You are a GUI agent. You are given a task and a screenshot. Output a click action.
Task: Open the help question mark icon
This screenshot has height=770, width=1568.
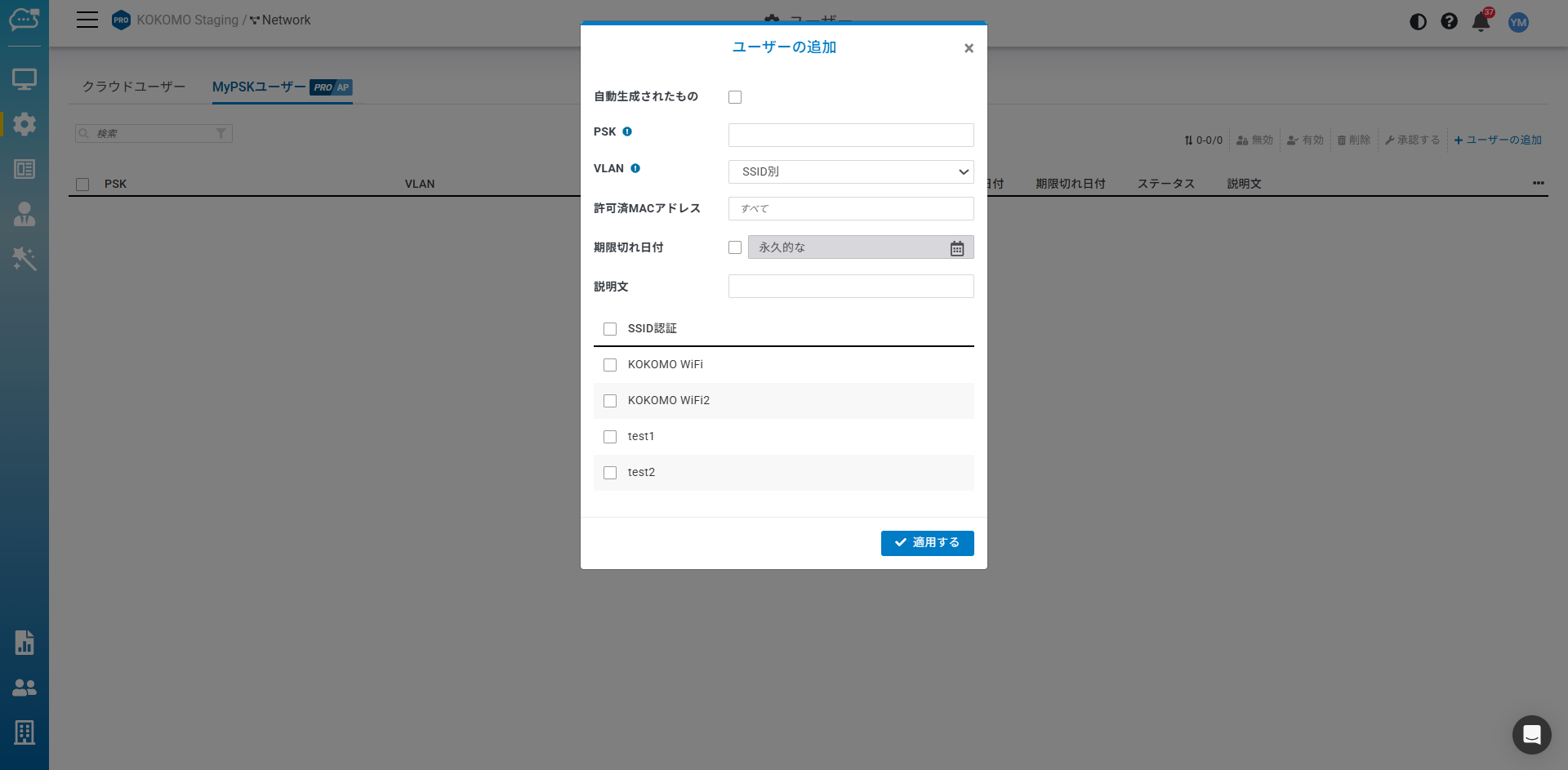click(1449, 22)
